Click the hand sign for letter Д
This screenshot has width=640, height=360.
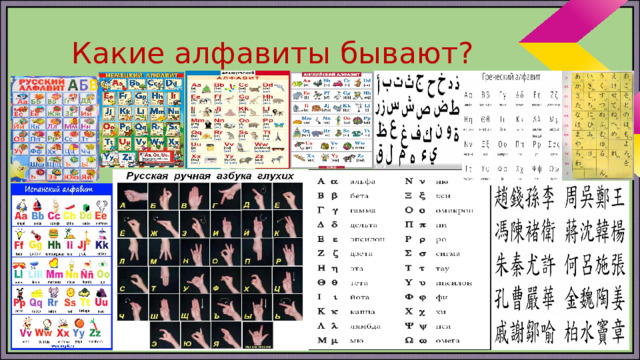pyautogui.click(x=257, y=197)
